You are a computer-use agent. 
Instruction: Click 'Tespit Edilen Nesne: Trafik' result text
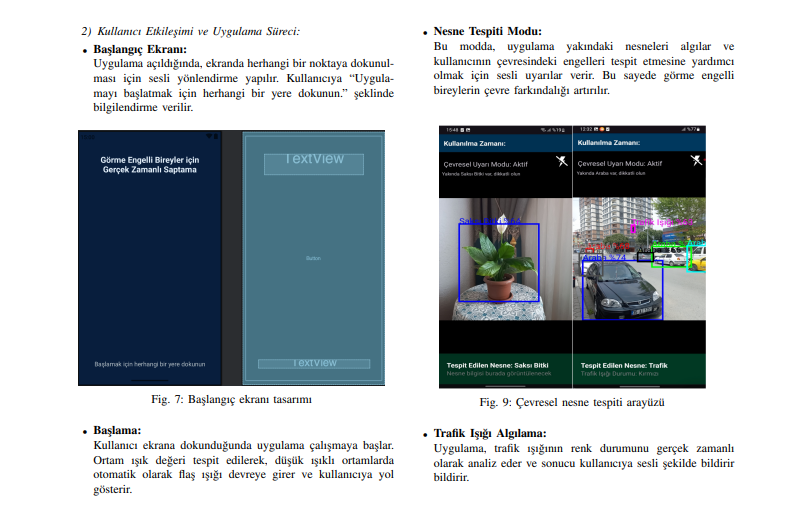624,366
